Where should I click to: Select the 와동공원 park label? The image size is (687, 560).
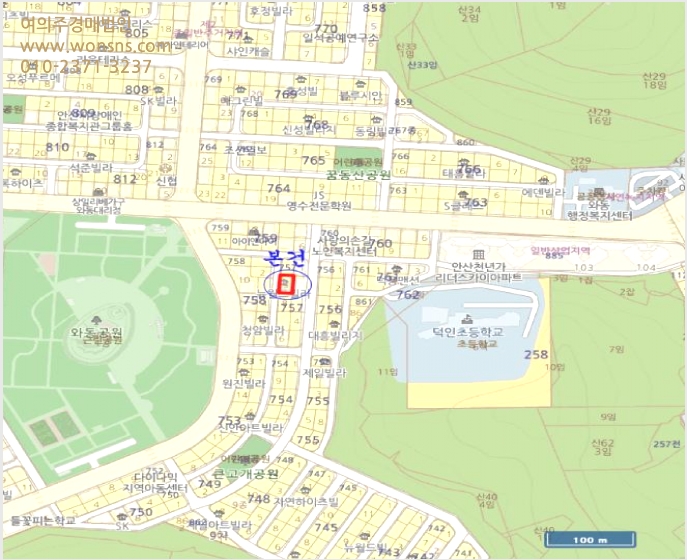(x=96, y=332)
